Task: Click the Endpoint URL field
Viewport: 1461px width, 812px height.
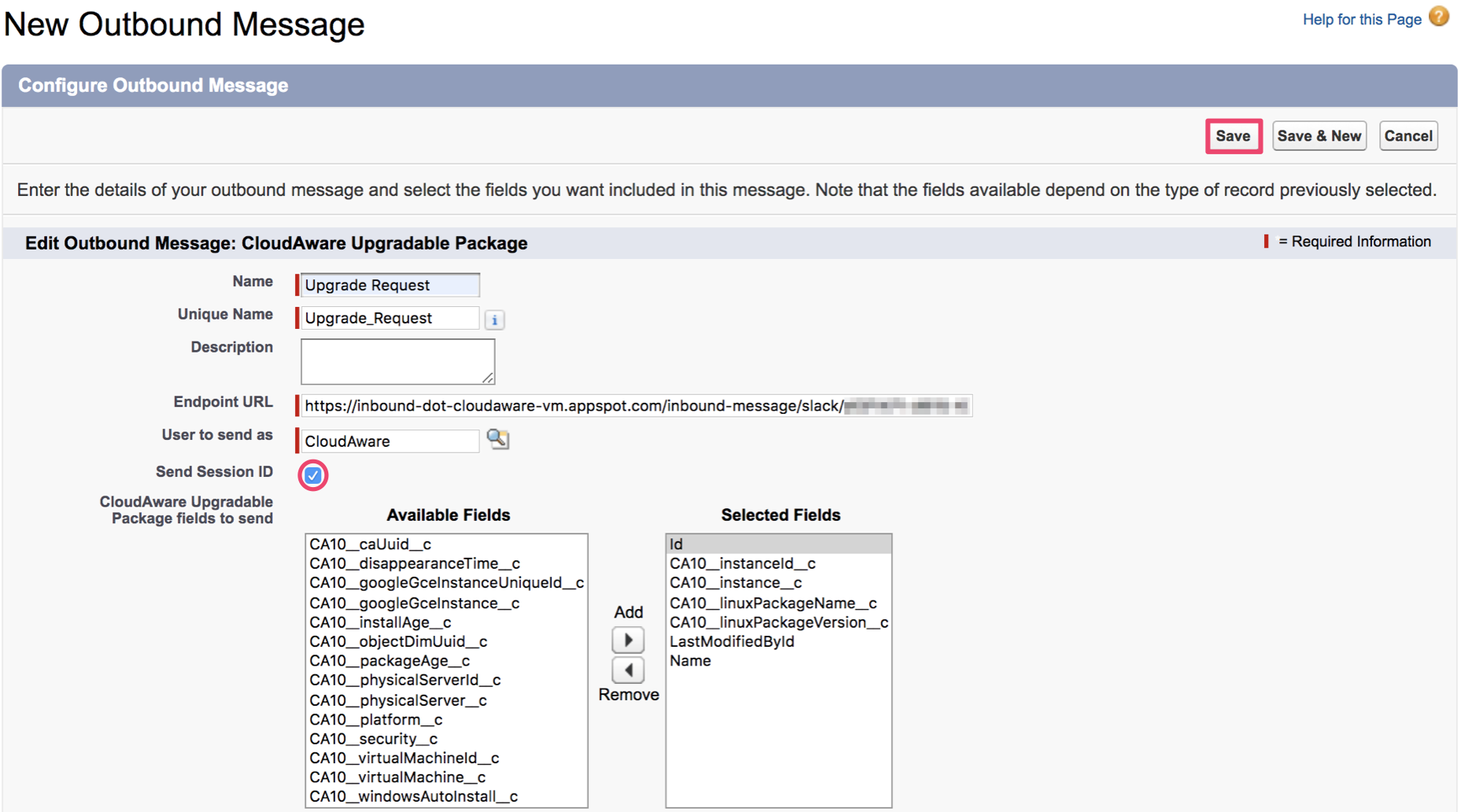Action: (x=634, y=406)
